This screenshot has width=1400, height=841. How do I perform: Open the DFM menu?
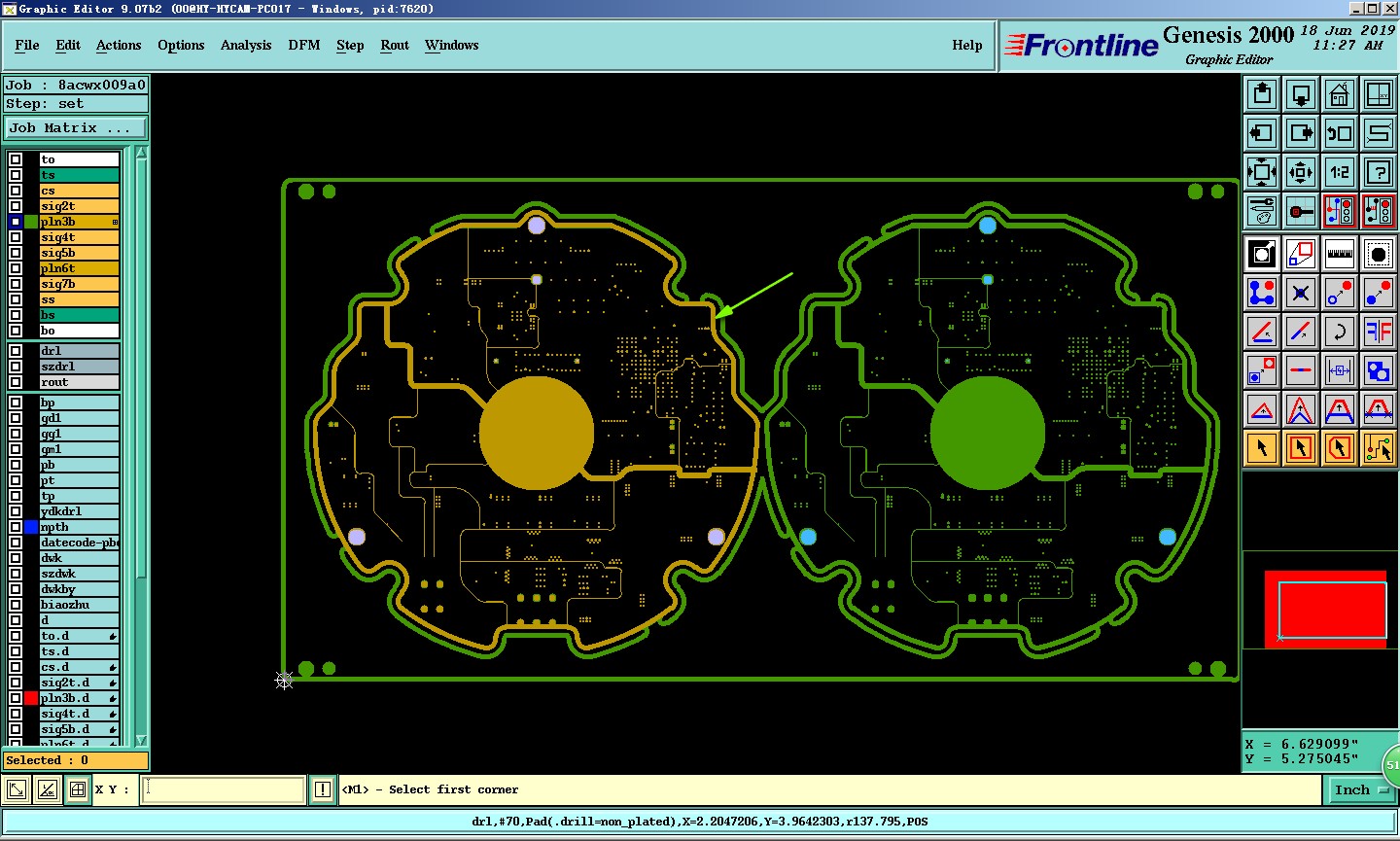(304, 45)
